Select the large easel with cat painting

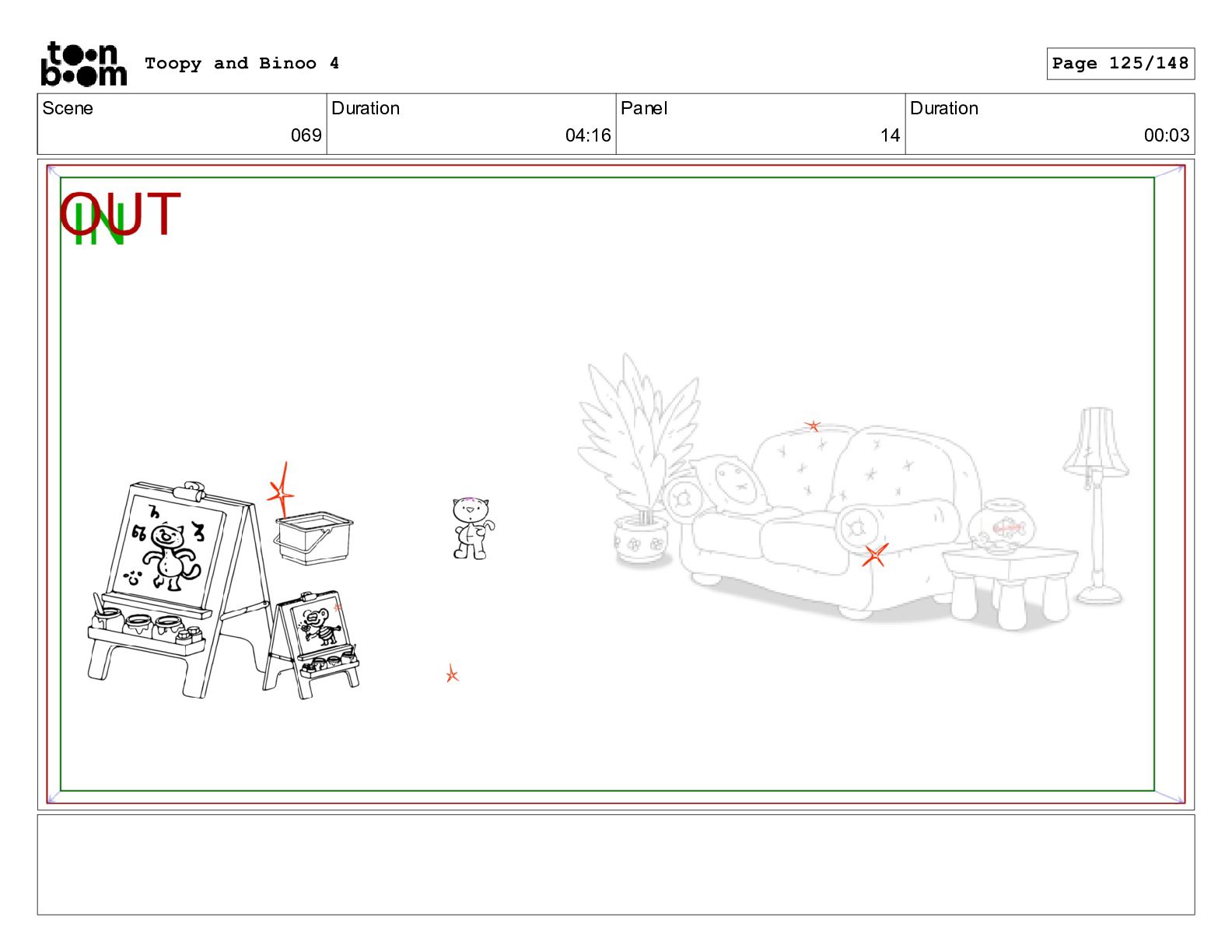click(x=179, y=590)
